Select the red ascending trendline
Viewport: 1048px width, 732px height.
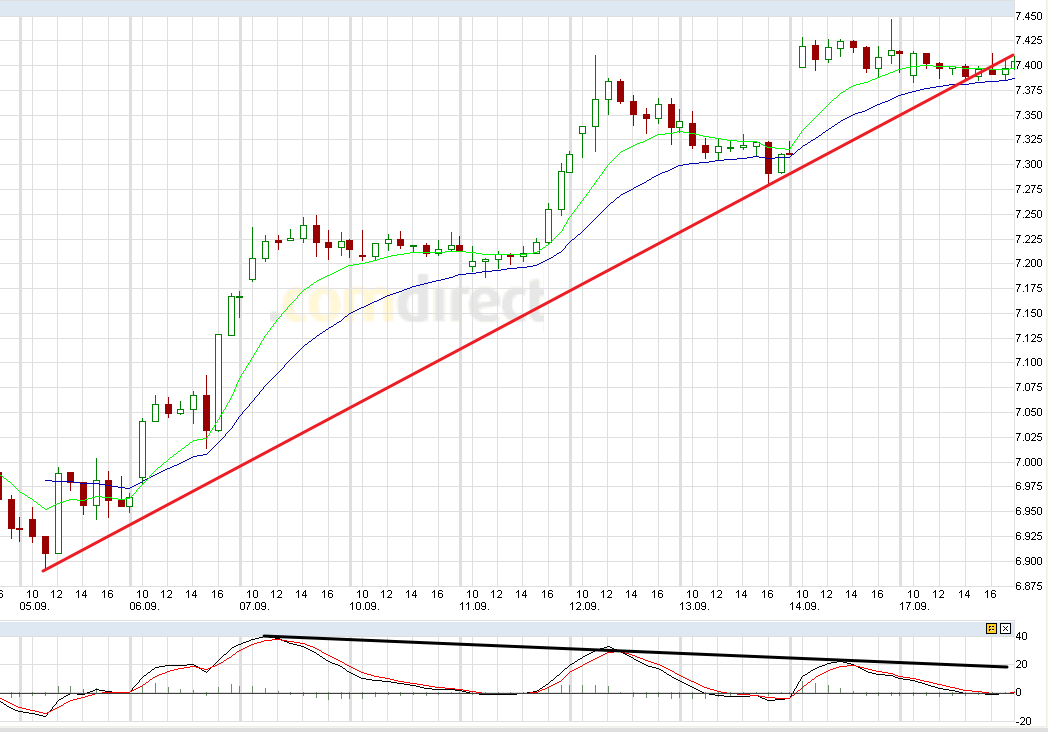(x=500, y=330)
